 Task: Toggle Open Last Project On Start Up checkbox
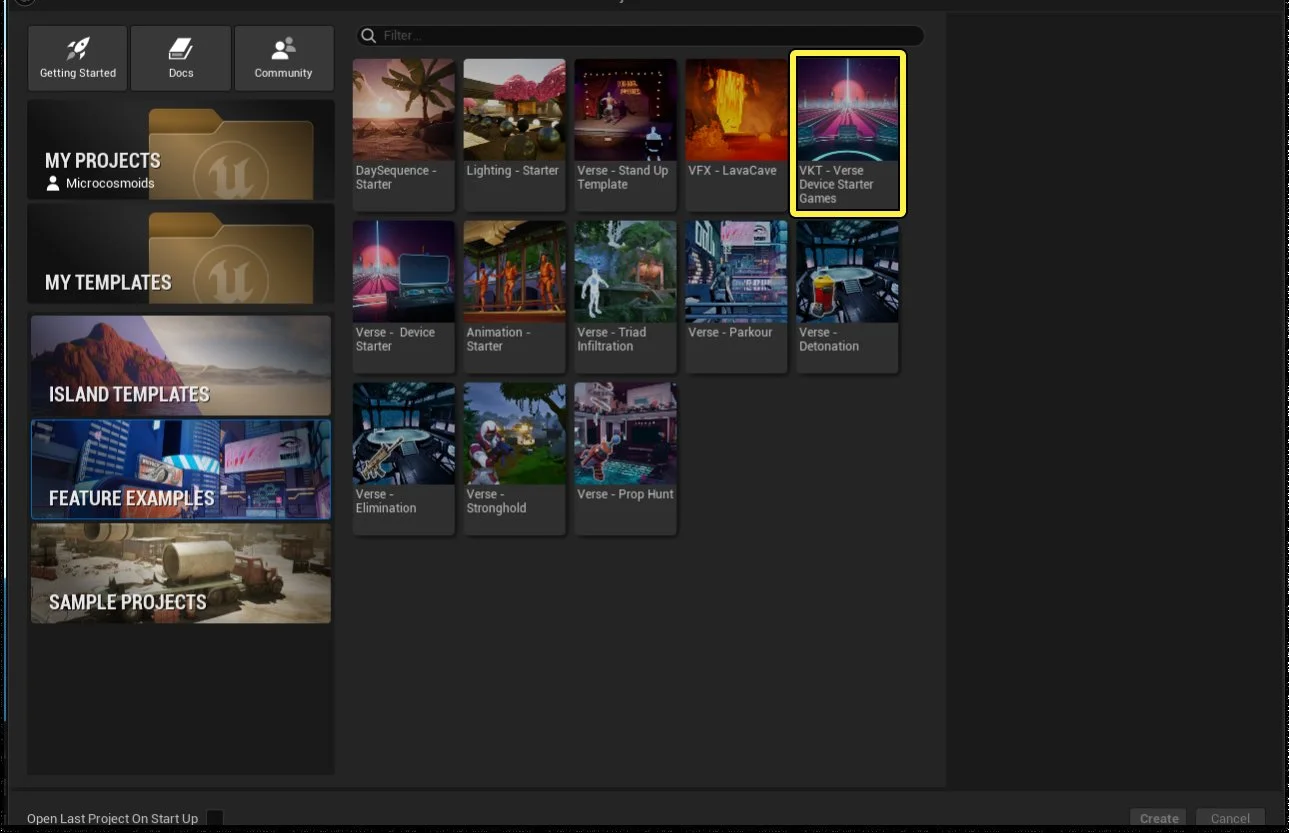(214, 819)
